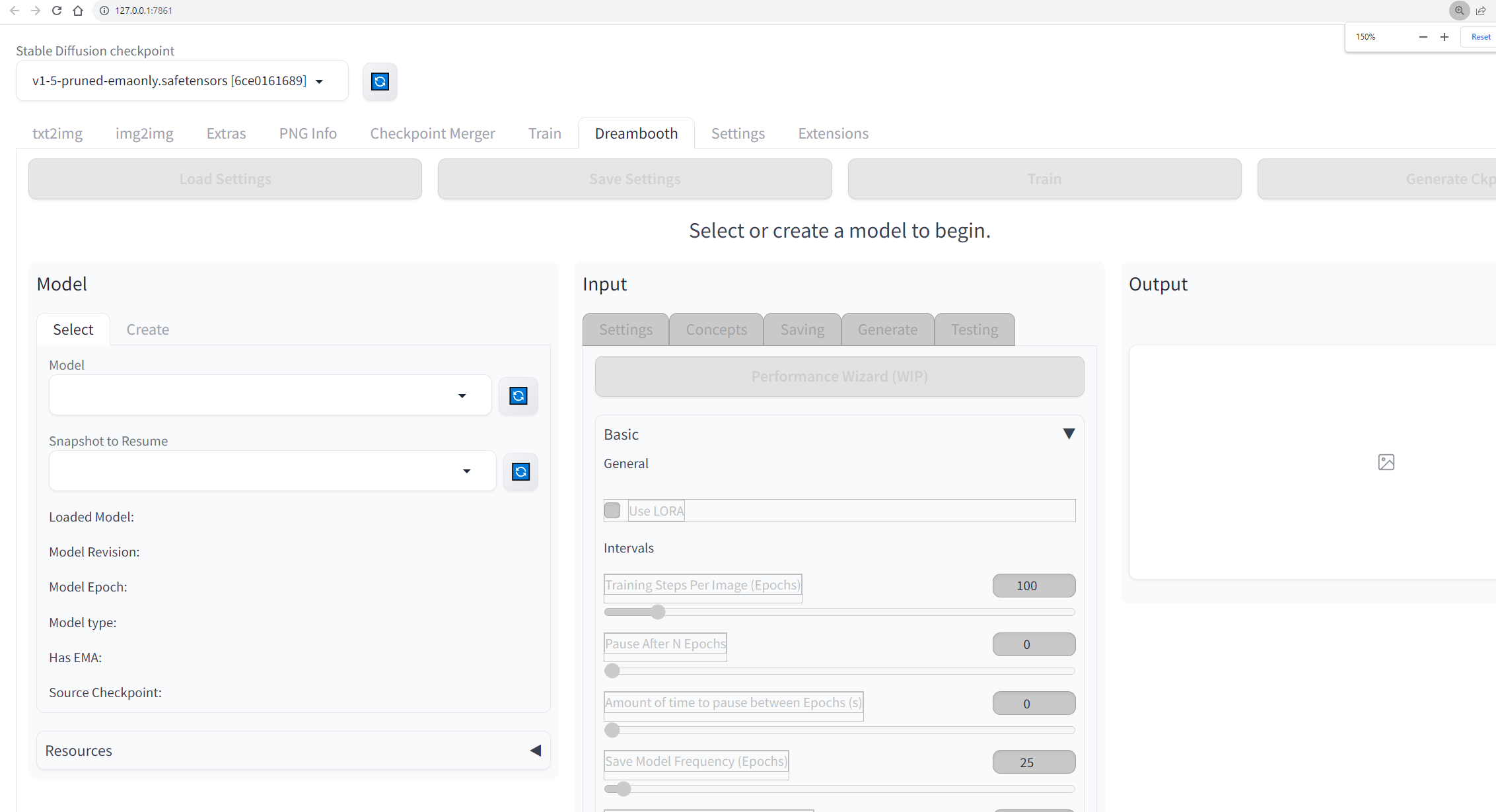Viewport: 1496px width, 812px height.
Task: Collapse the Basic section
Action: coord(1069,434)
